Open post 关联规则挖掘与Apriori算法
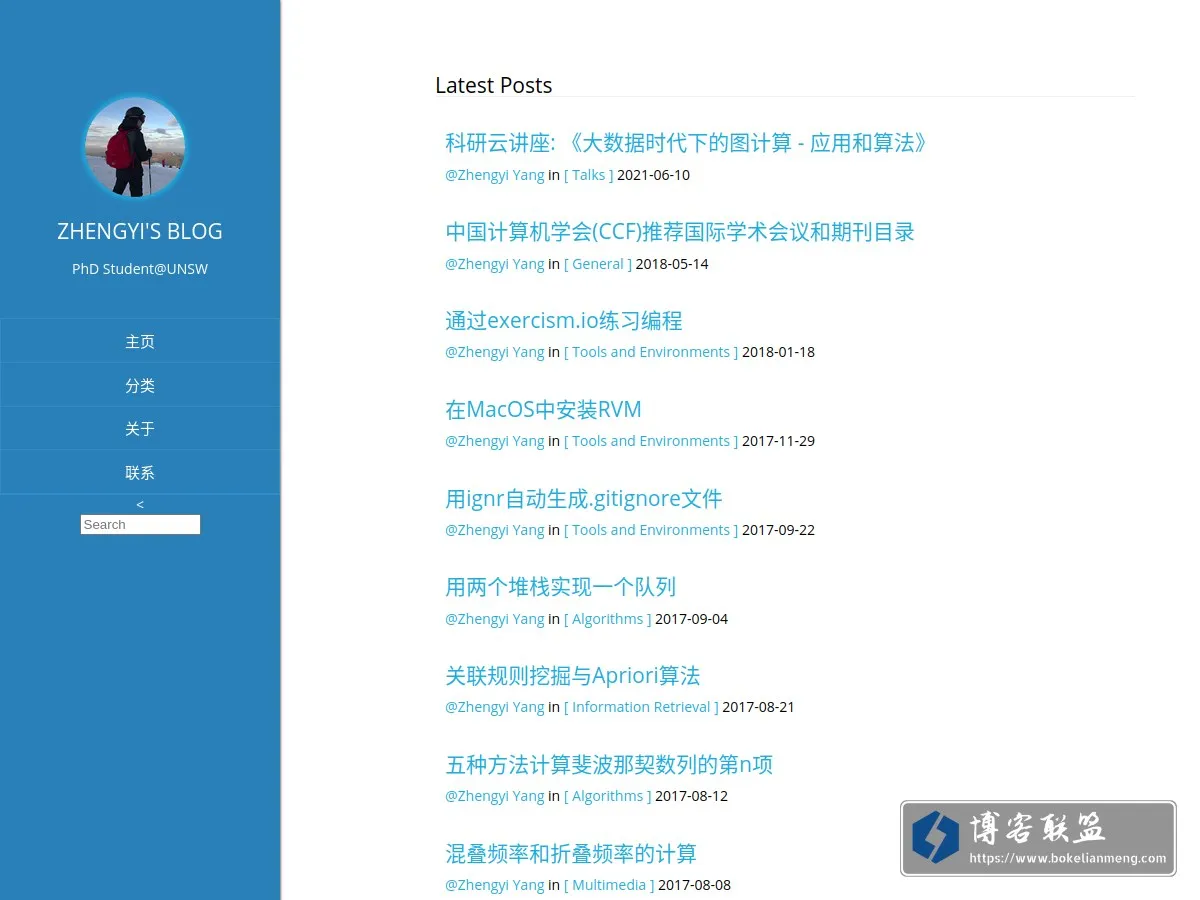The image size is (1200, 900). coord(572,676)
